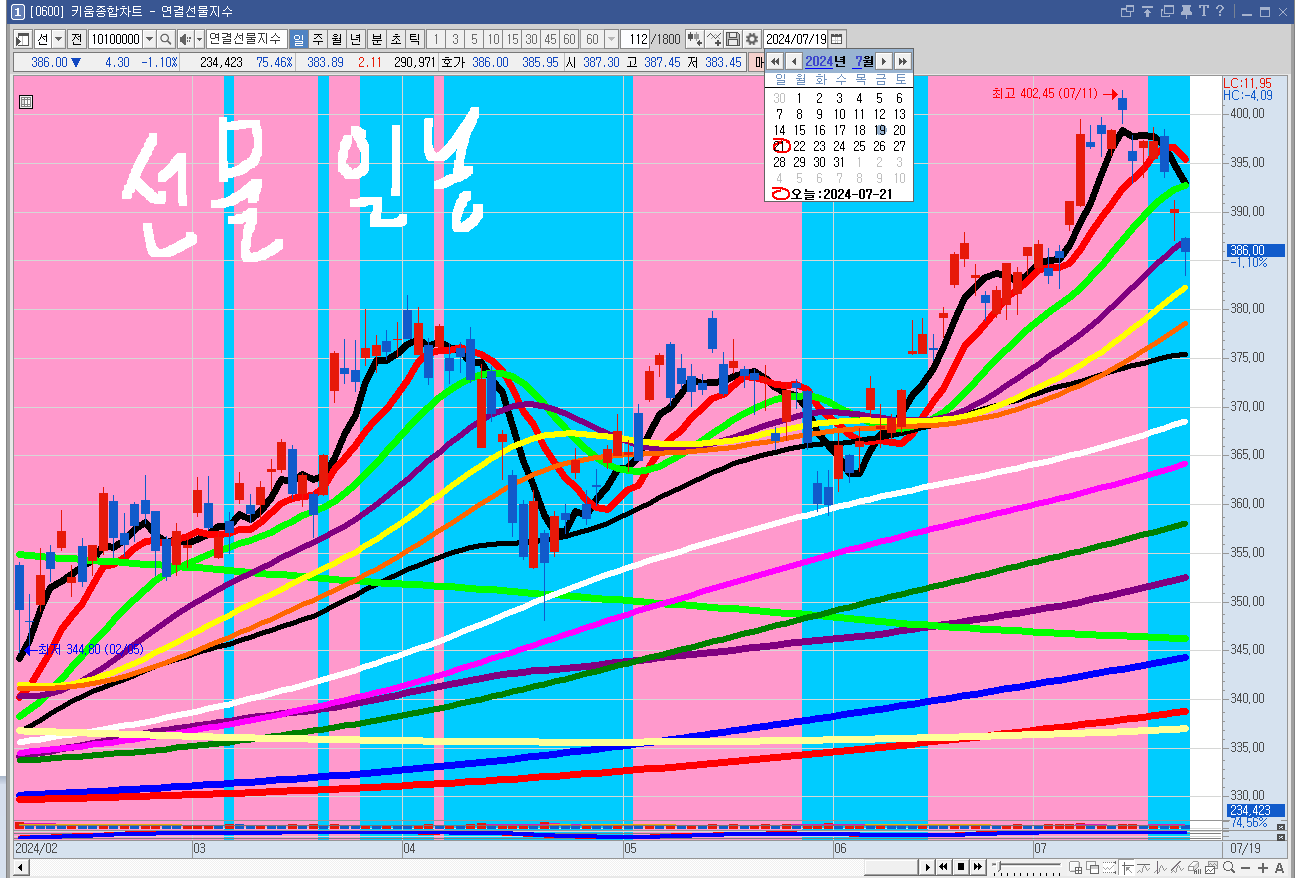
Task: Go to previous month in calendar
Action: (x=794, y=62)
